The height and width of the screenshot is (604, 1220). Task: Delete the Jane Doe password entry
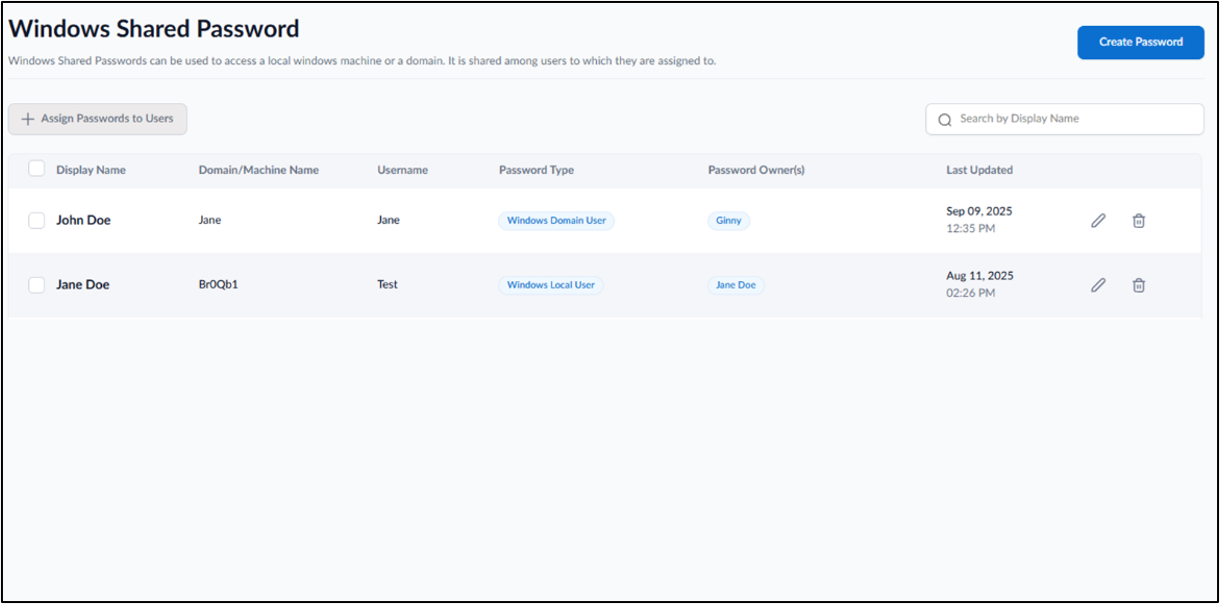pyautogui.click(x=1138, y=285)
